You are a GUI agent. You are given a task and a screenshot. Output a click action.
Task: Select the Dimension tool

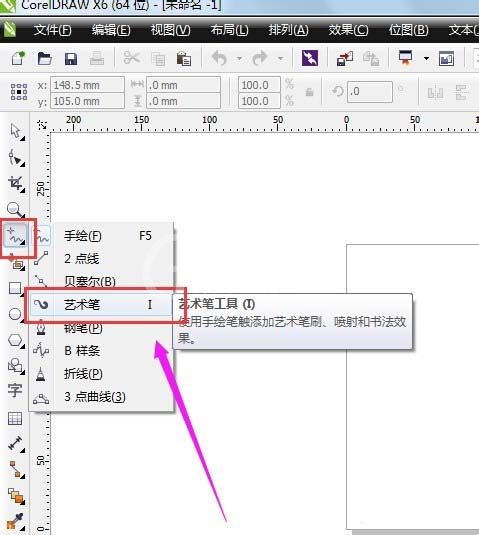click(x=16, y=444)
